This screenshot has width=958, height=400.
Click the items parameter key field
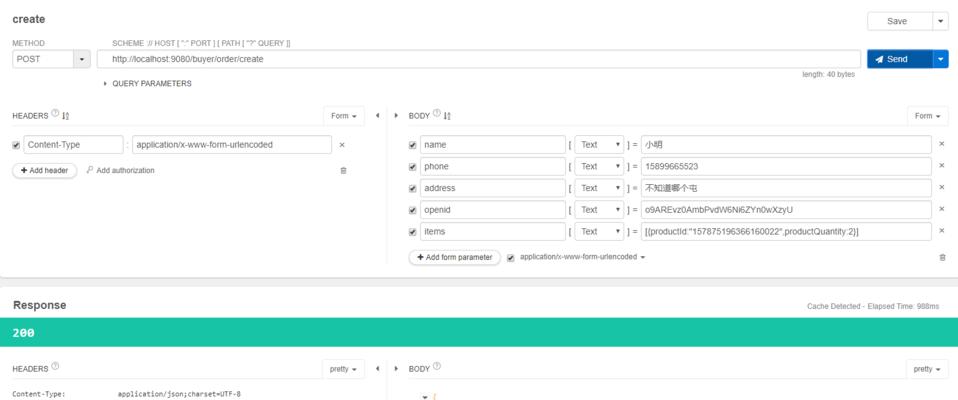[492, 231]
